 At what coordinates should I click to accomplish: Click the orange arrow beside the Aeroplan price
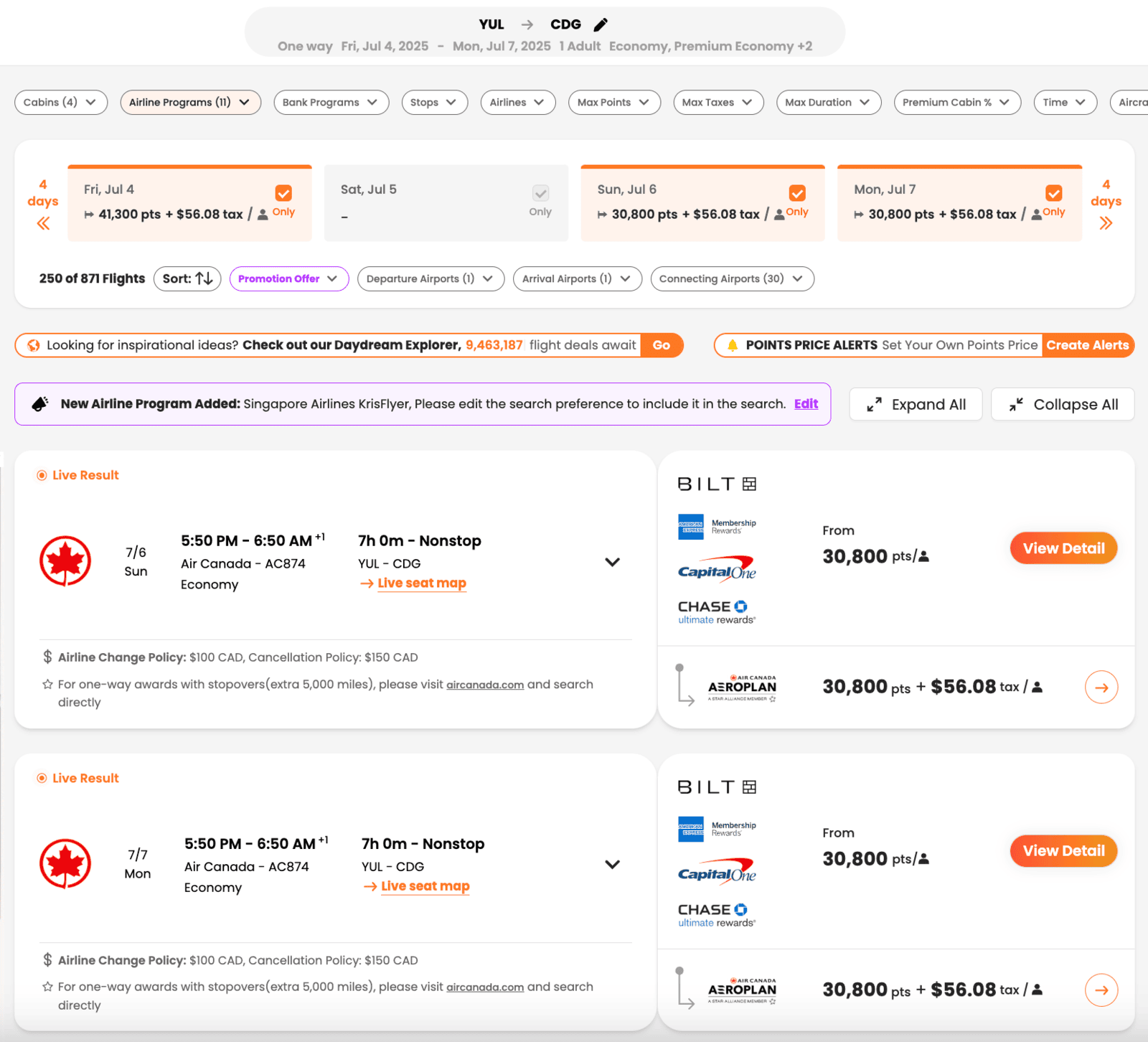[x=1101, y=687]
